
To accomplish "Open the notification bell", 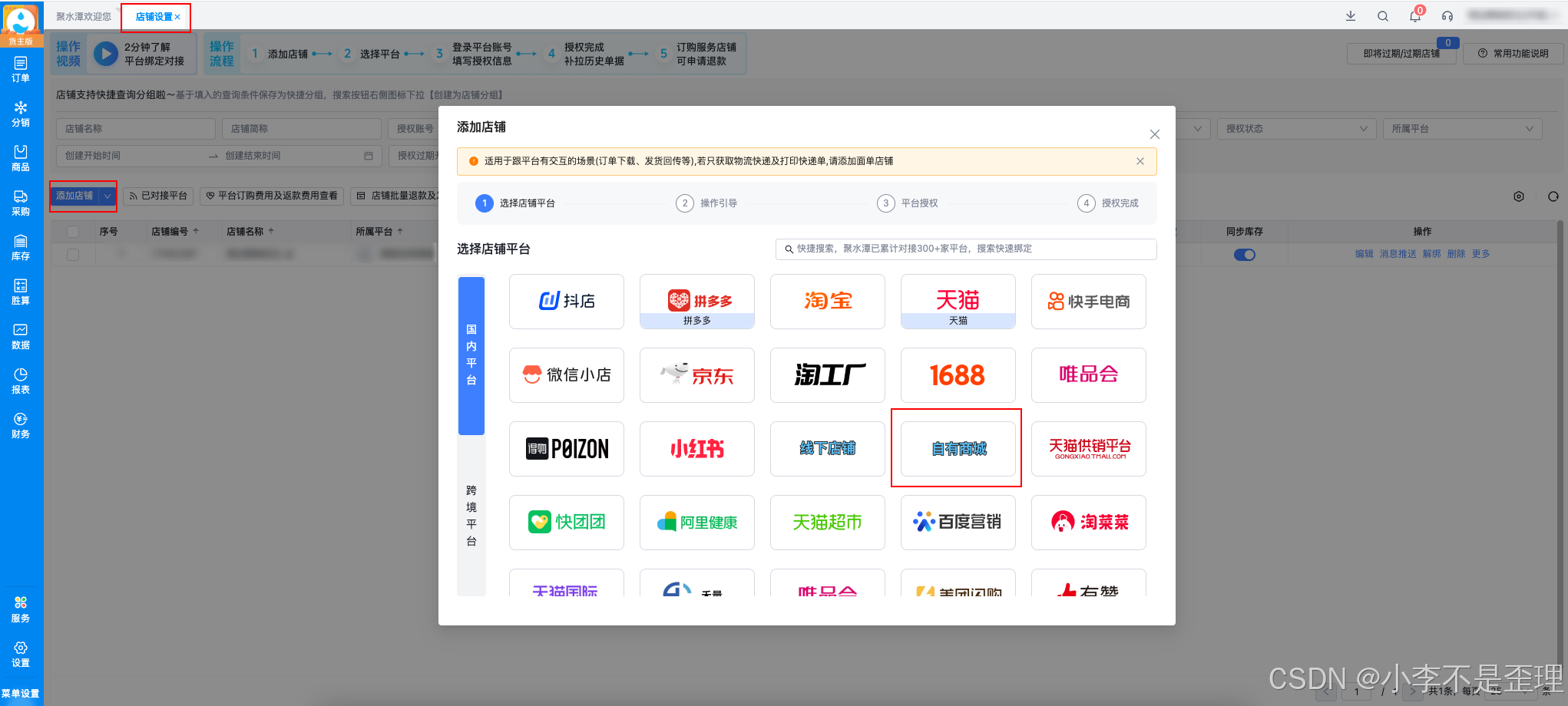I will [x=1415, y=16].
